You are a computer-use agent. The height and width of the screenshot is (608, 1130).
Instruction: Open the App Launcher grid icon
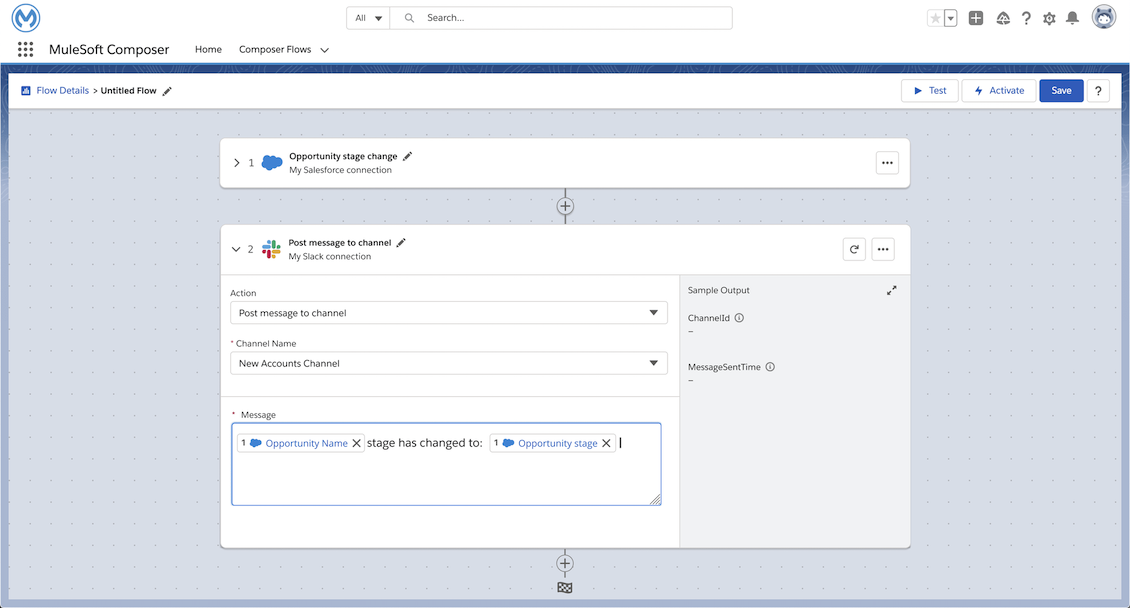click(26, 49)
